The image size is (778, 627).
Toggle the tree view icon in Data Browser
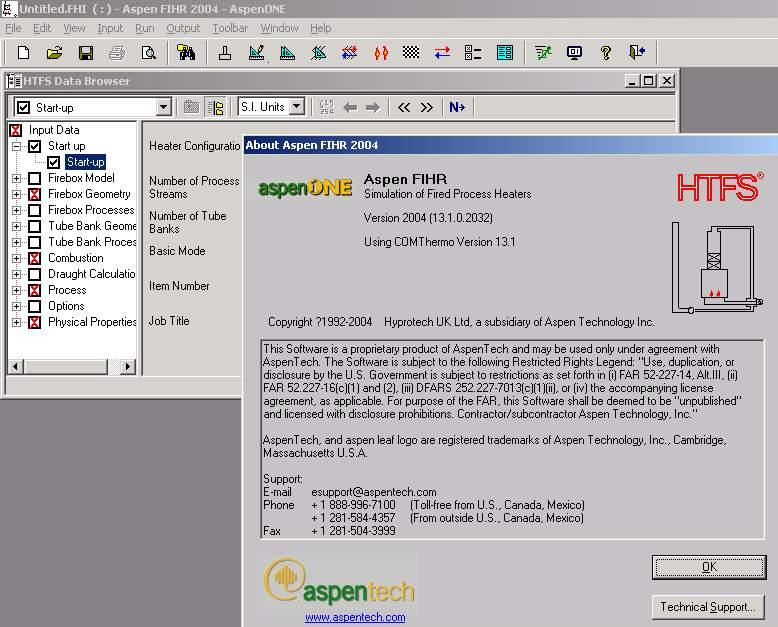click(x=216, y=107)
